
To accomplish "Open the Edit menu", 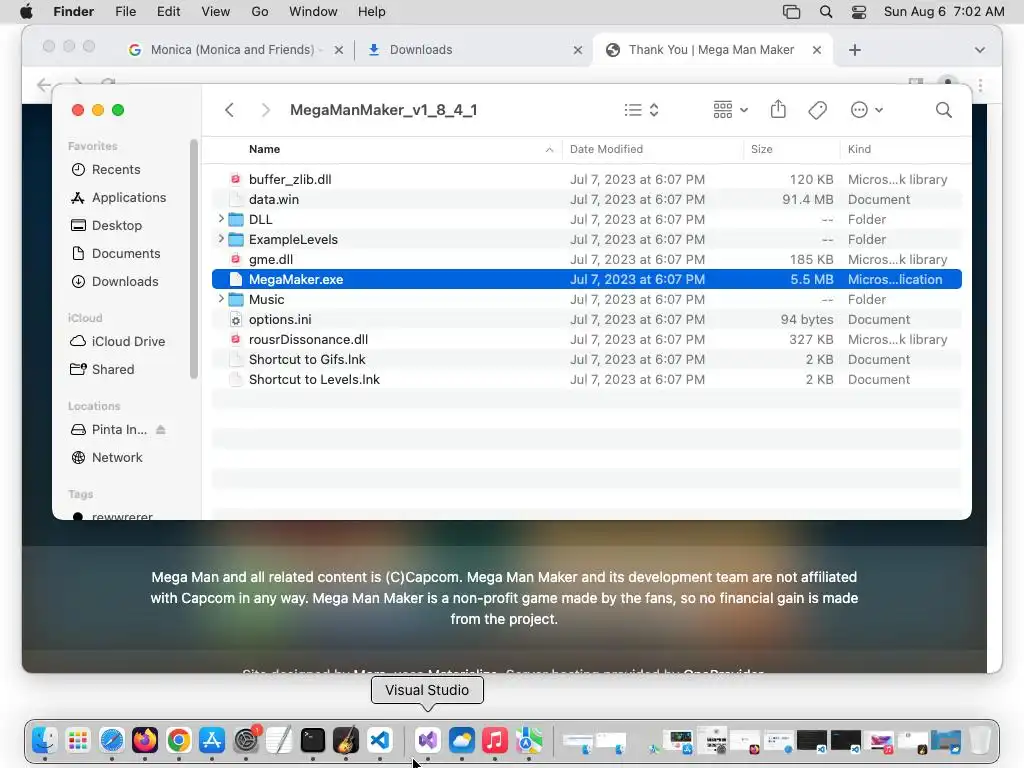I will click(168, 12).
